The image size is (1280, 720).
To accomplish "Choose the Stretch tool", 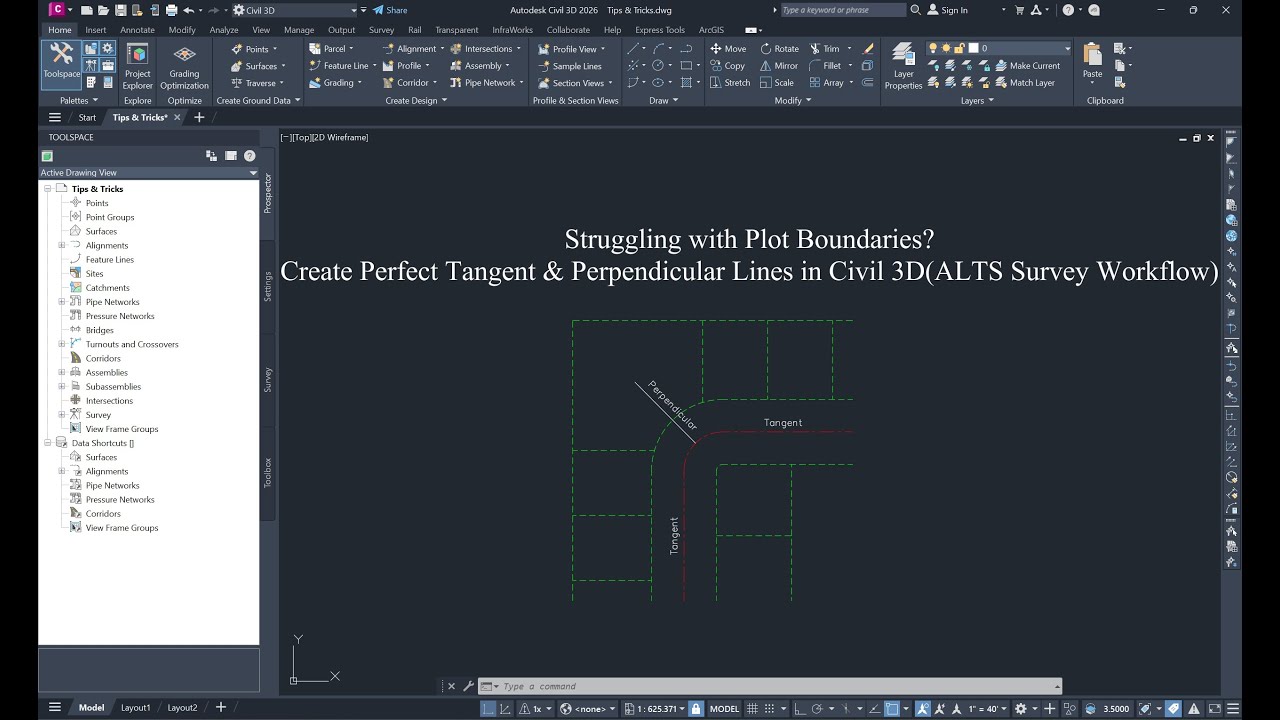I will tap(730, 83).
